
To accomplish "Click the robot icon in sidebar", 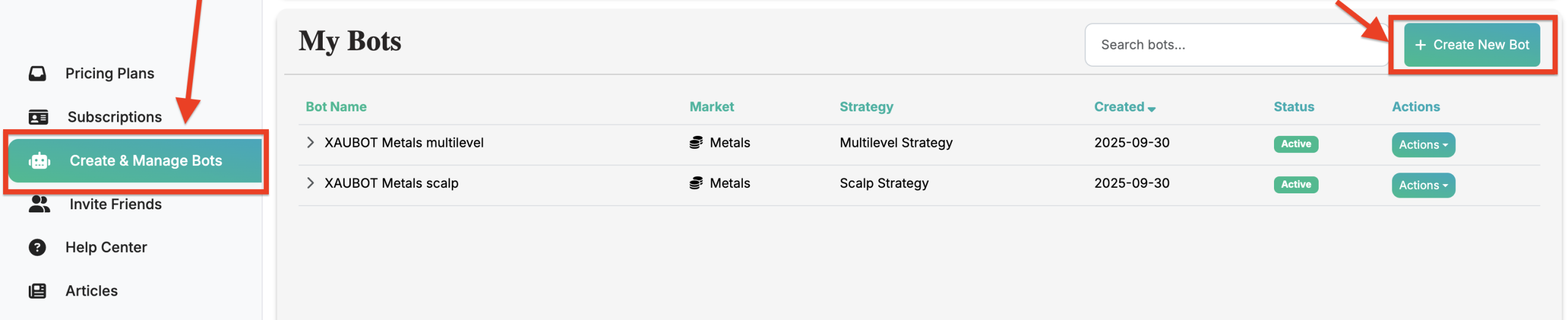I will 39,161.
